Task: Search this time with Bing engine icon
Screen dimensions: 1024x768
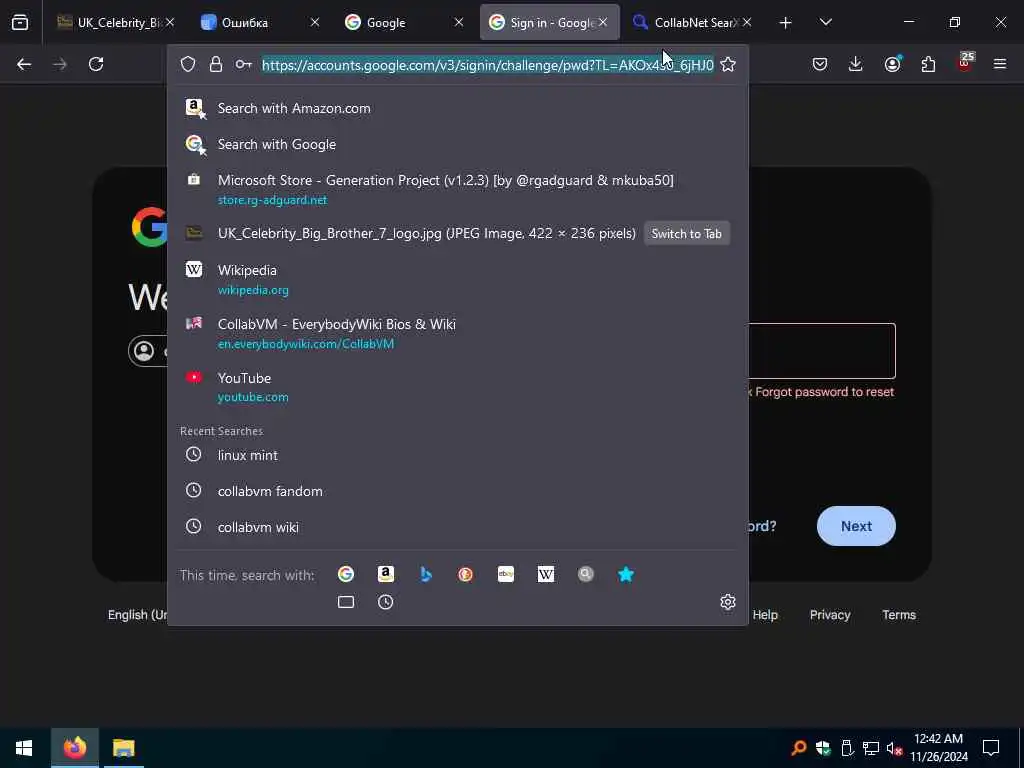Action: (x=426, y=574)
